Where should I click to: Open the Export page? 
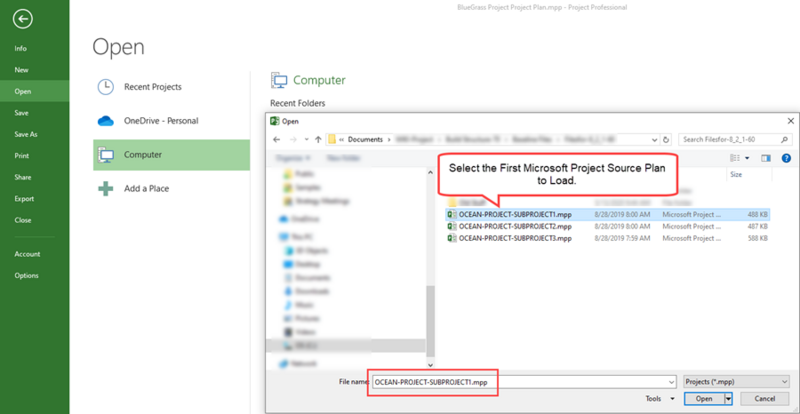[x=24, y=199]
